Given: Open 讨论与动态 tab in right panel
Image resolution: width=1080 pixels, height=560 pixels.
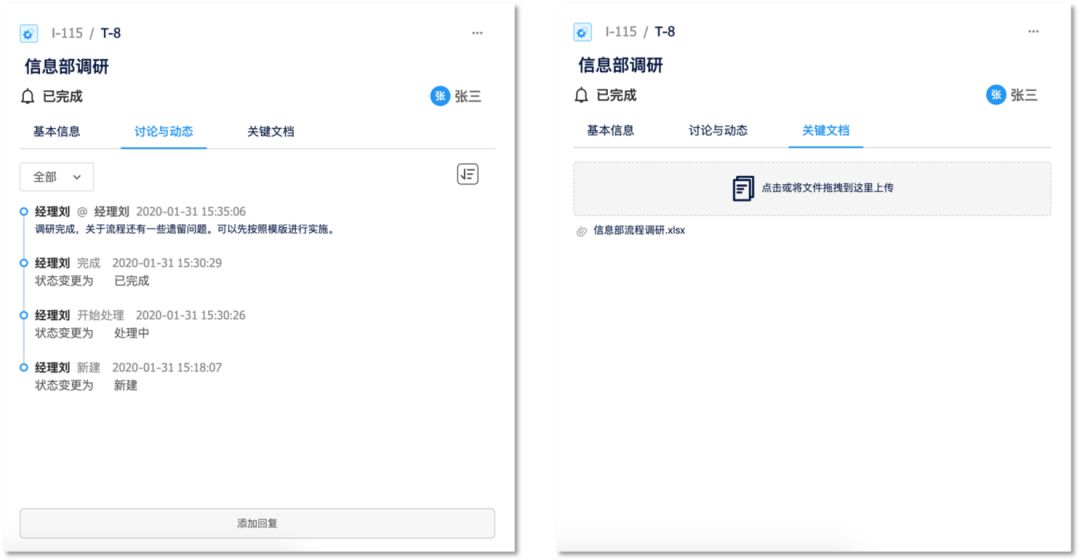Looking at the screenshot, I should click(718, 130).
